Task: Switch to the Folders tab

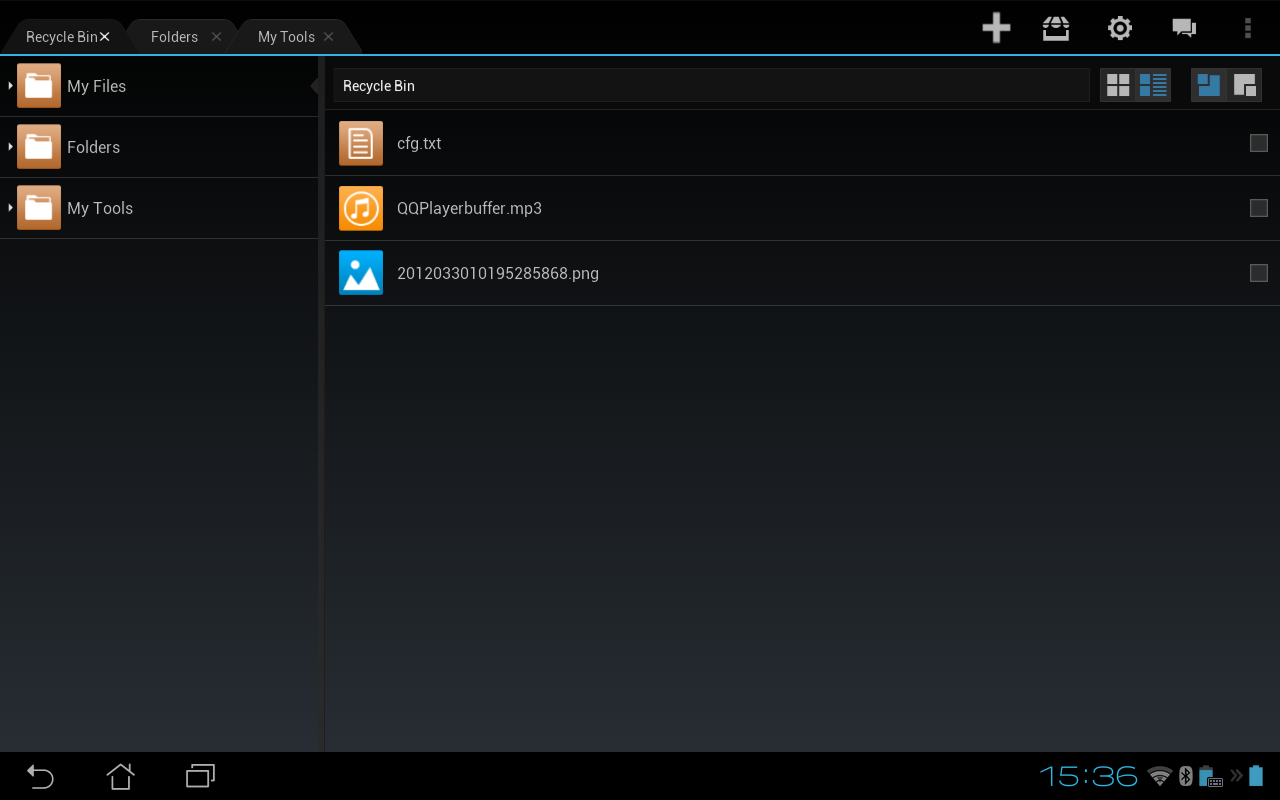Action: point(174,36)
